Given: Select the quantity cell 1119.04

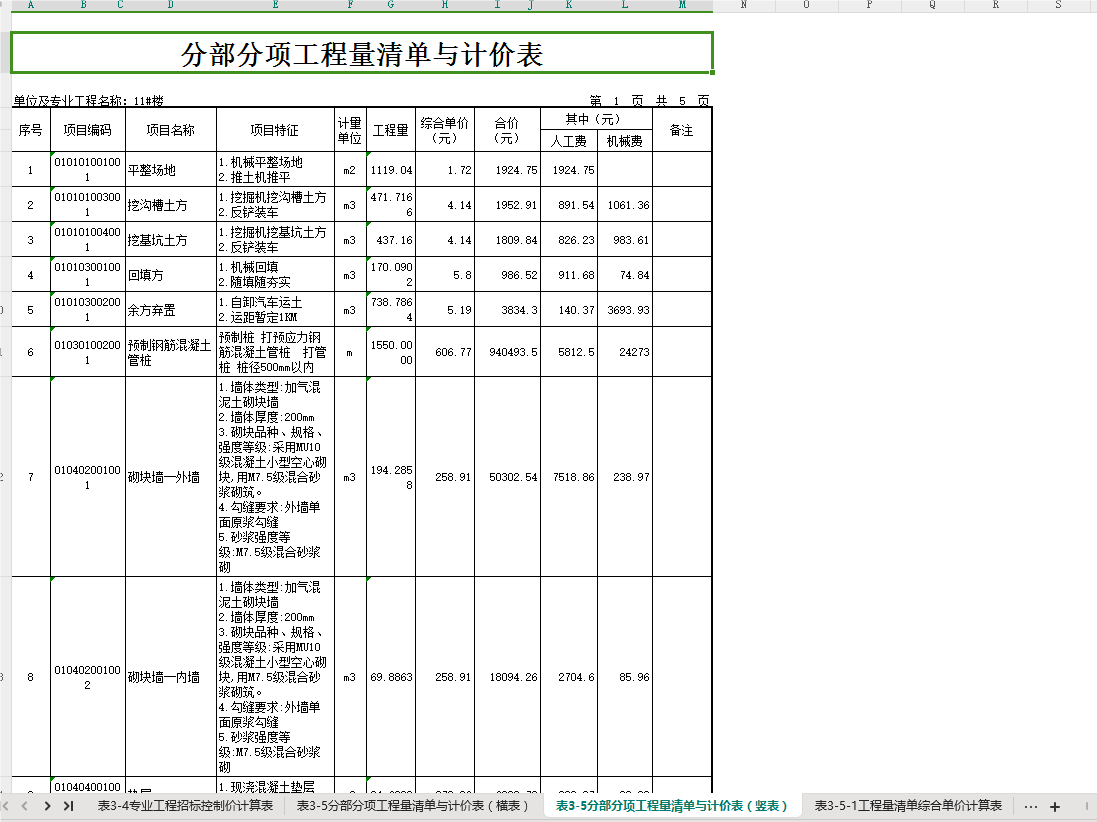Looking at the screenshot, I should [390, 169].
